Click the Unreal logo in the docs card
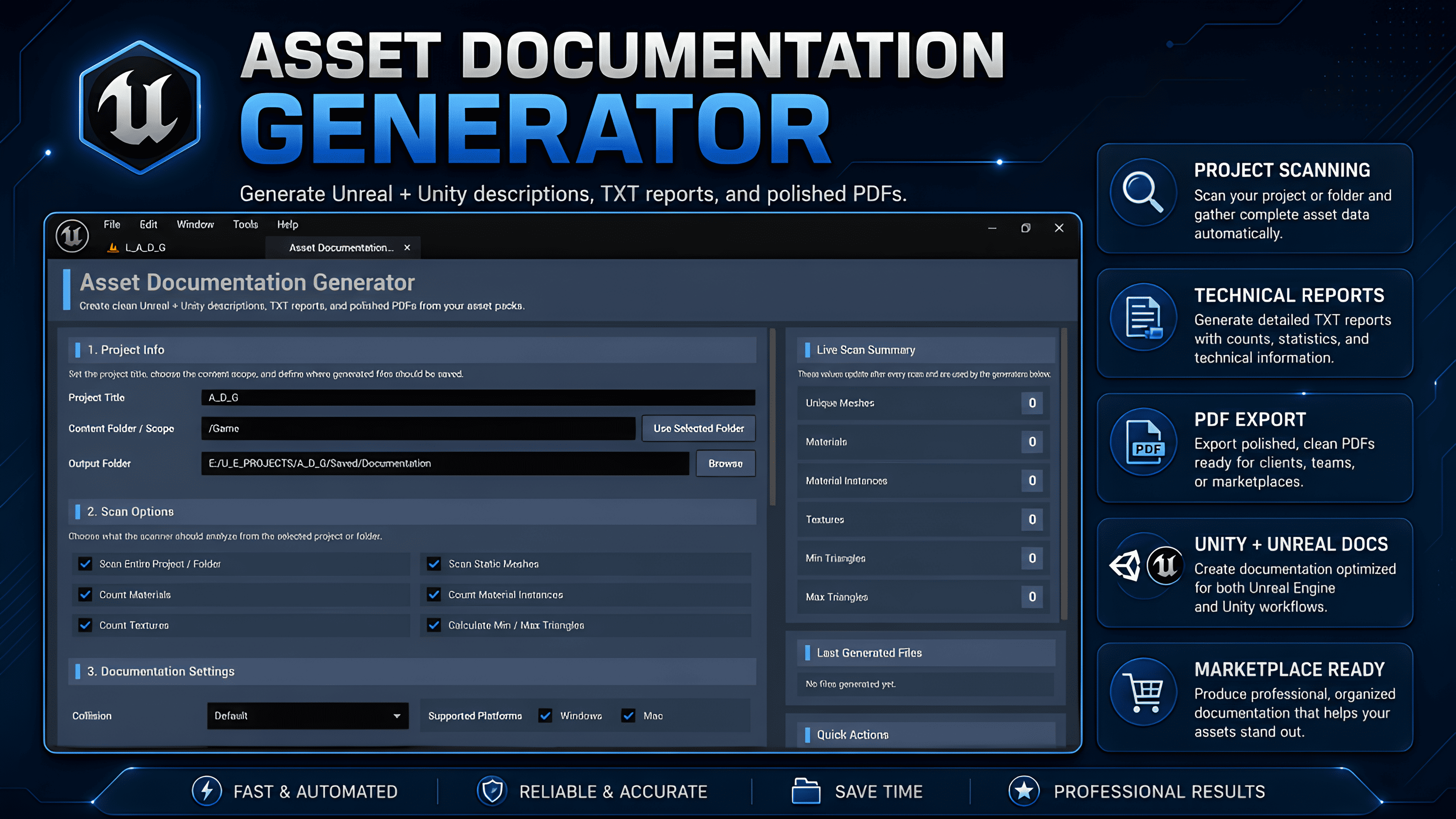The width and height of the screenshot is (1456, 819). pos(1165,565)
